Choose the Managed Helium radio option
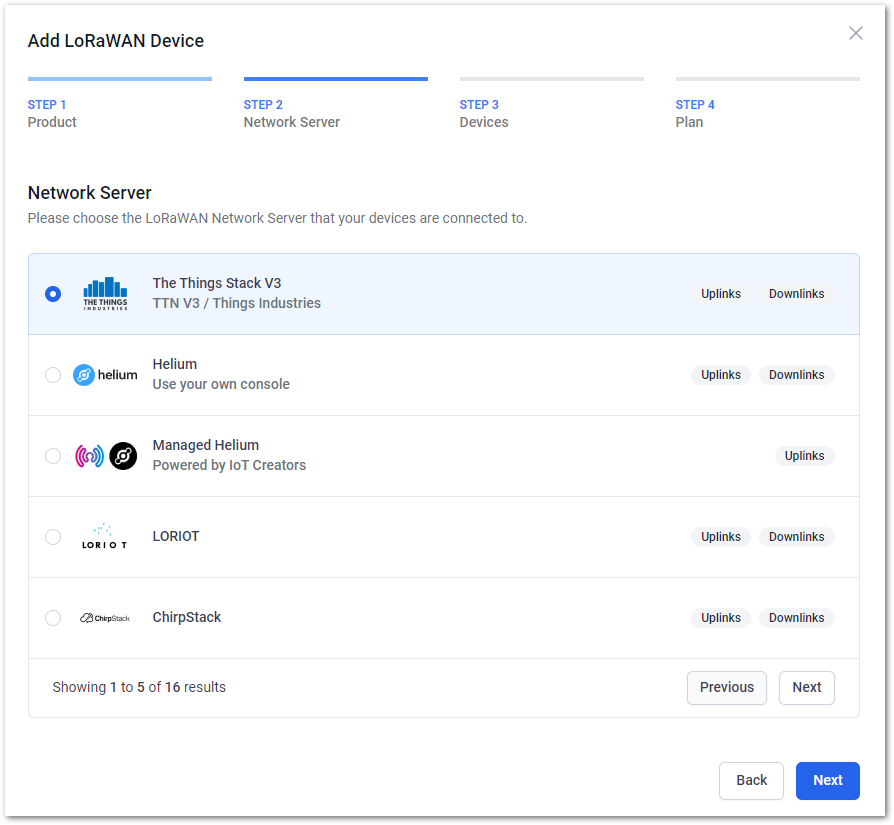The height and width of the screenshot is (825, 894). tap(53, 456)
